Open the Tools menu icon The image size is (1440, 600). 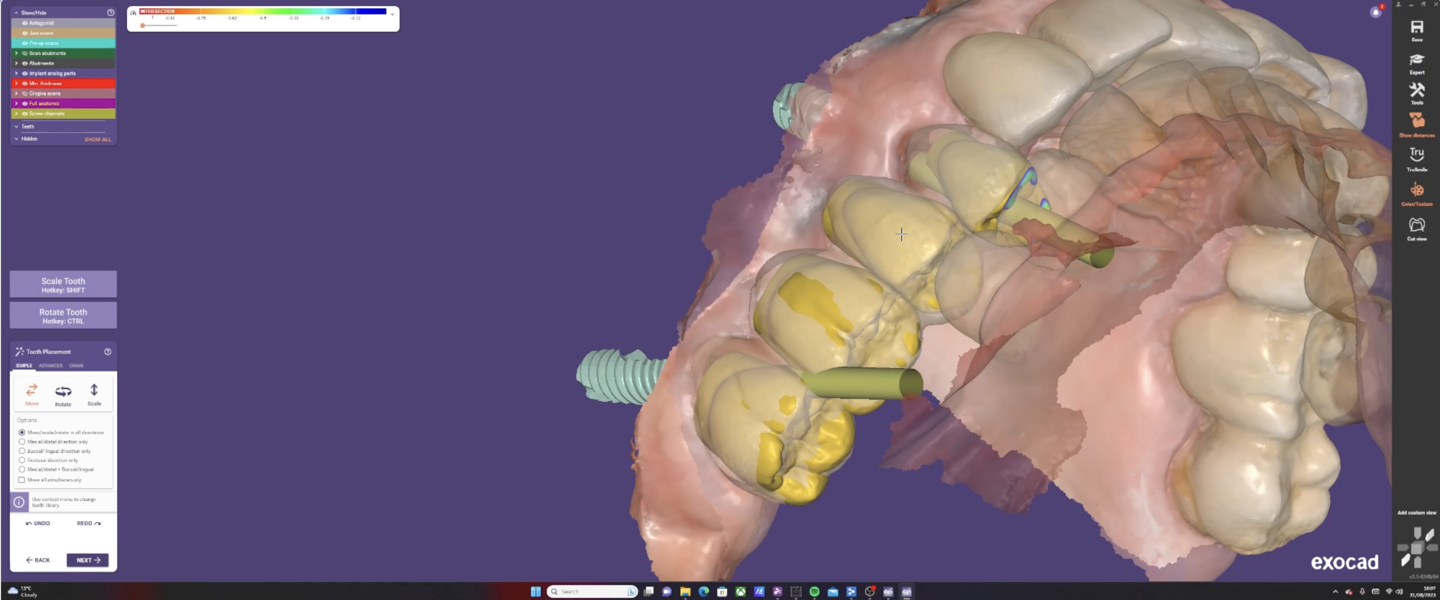1416,92
